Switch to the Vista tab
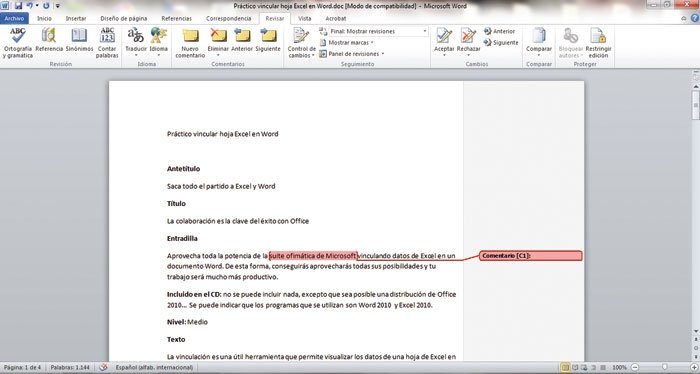This screenshot has height=374, width=700. tap(304, 18)
